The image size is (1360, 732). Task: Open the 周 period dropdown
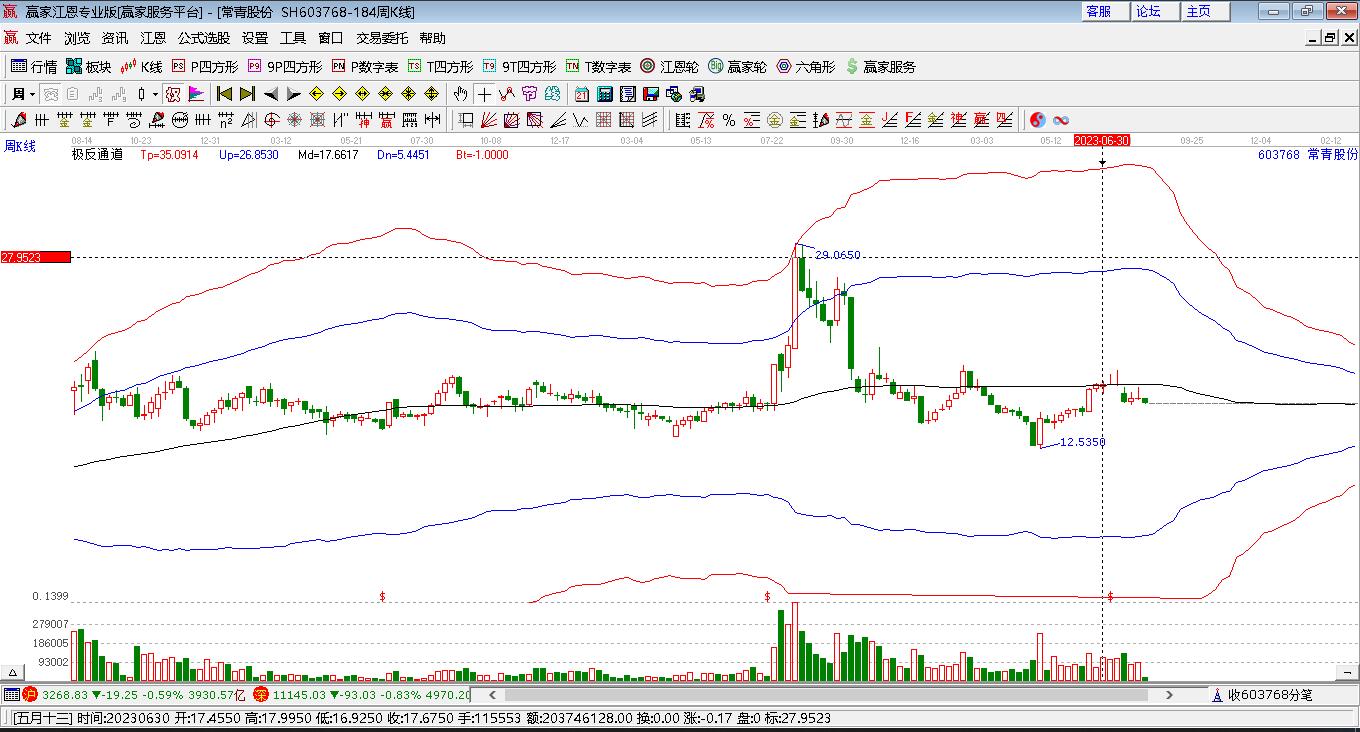click(x=23, y=94)
